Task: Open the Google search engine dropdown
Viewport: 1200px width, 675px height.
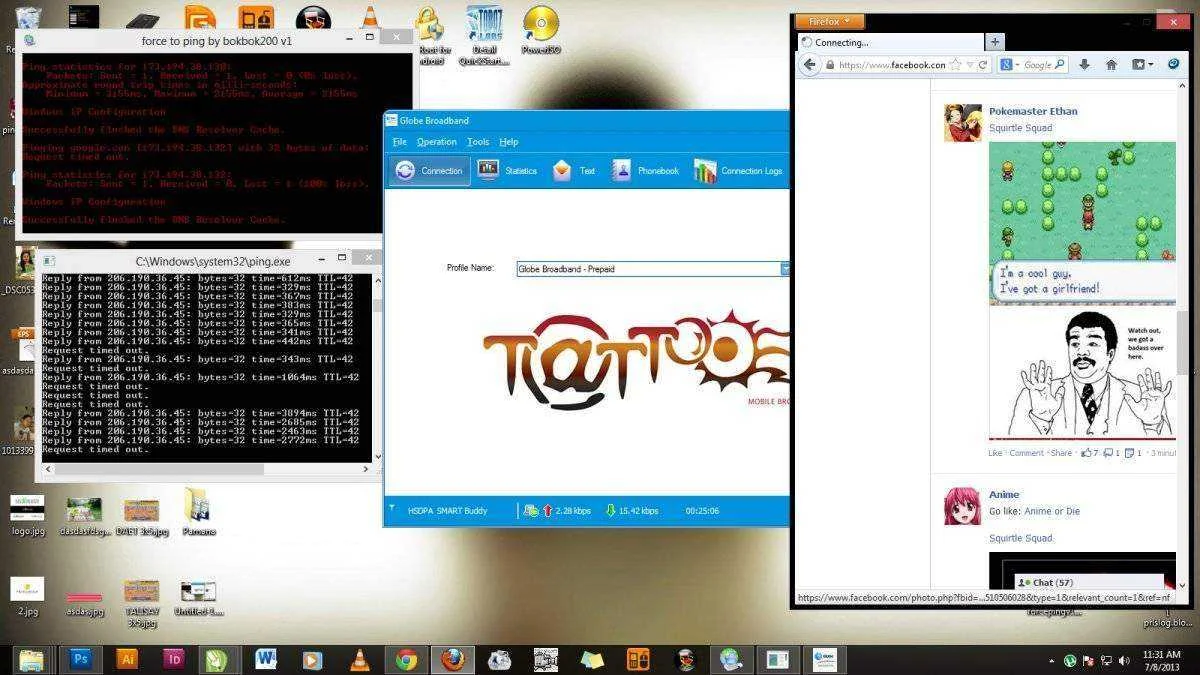Action: pos(1011,65)
